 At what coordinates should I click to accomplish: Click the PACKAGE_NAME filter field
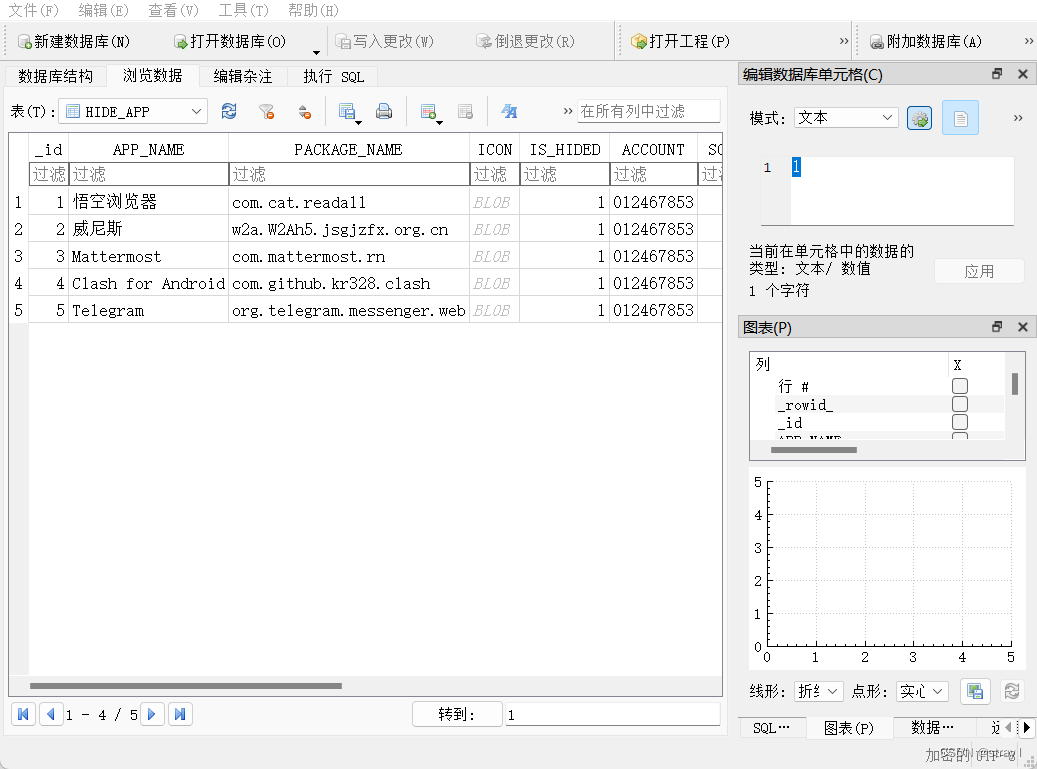coord(349,174)
